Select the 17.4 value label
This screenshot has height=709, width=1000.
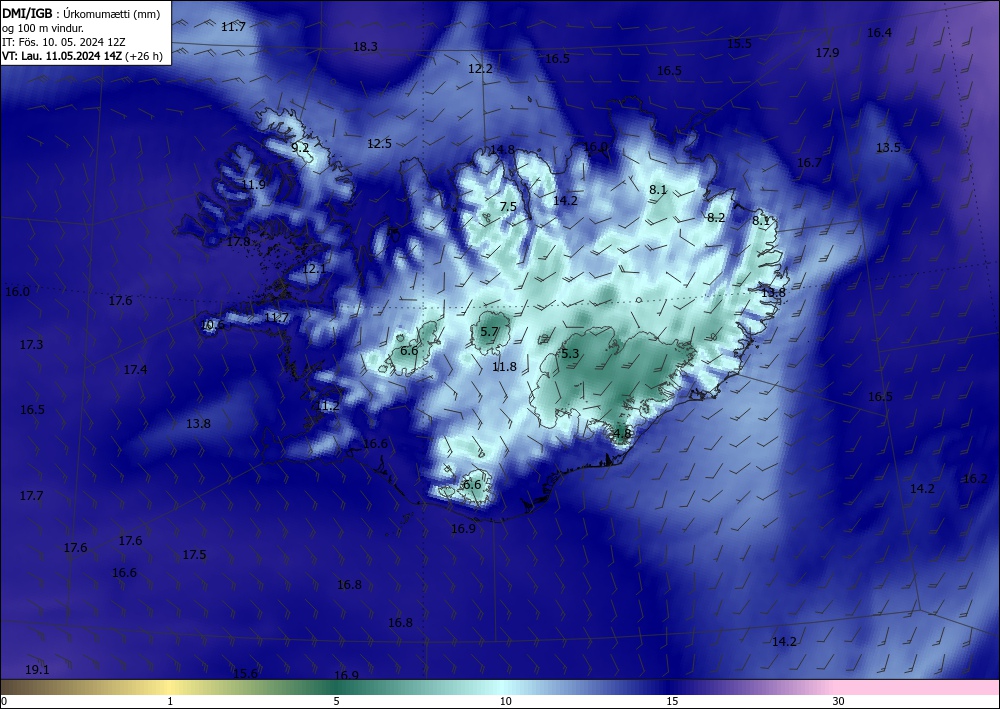point(135,370)
